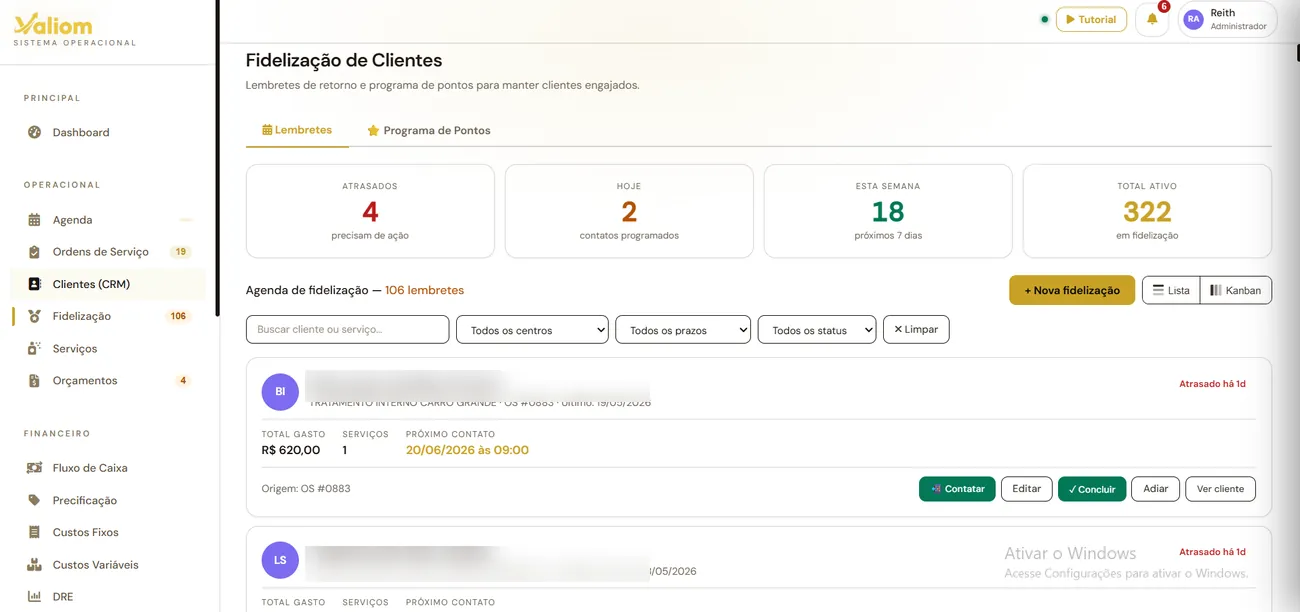Viewport: 1300px width, 612px height.
Task: Click the DRE chart icon
Action: click(34, 597)
